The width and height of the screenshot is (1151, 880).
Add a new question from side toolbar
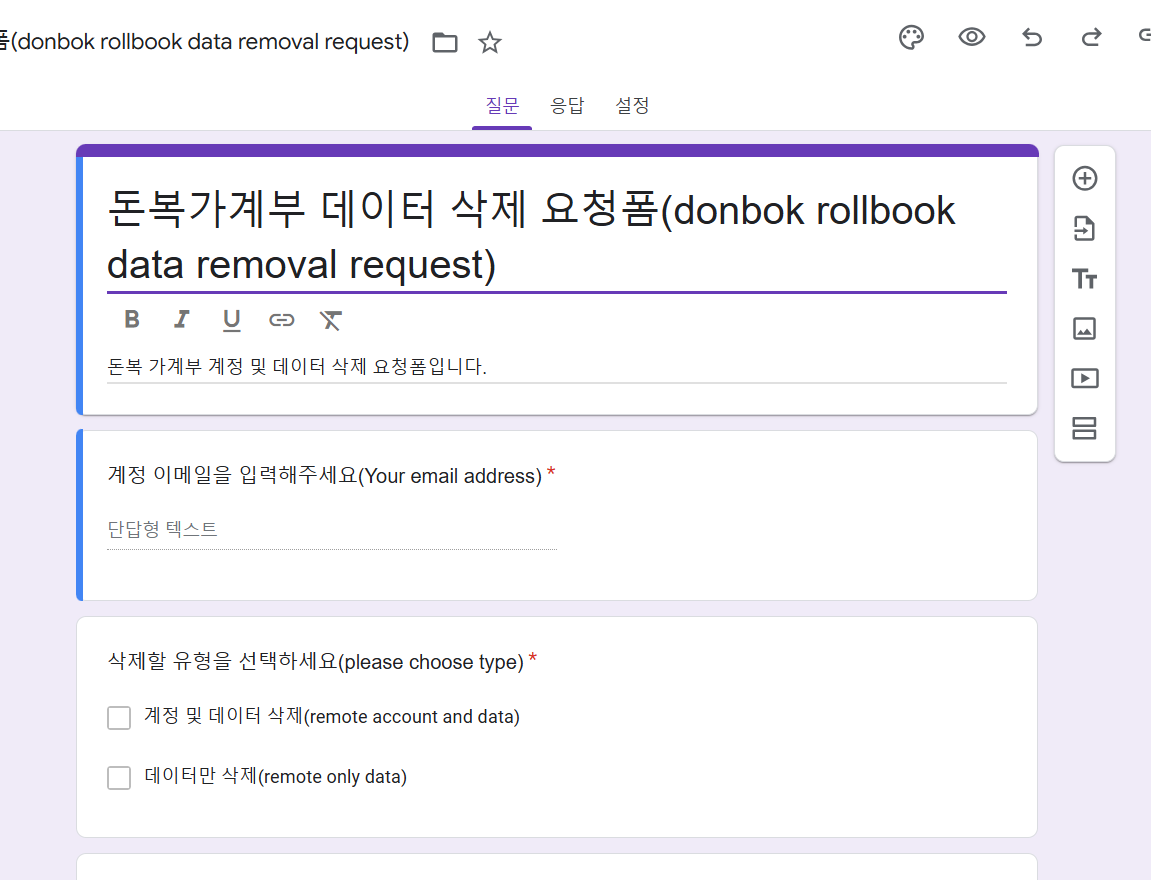[1084, 178]
